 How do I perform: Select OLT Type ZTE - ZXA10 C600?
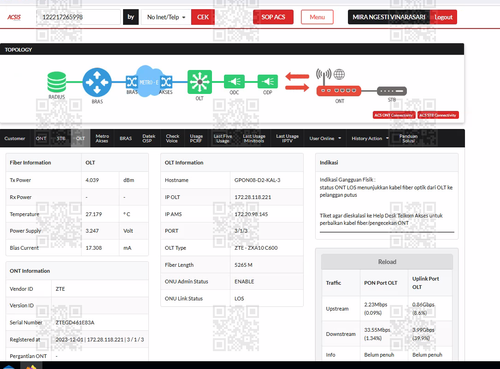(x=256, y=248)
